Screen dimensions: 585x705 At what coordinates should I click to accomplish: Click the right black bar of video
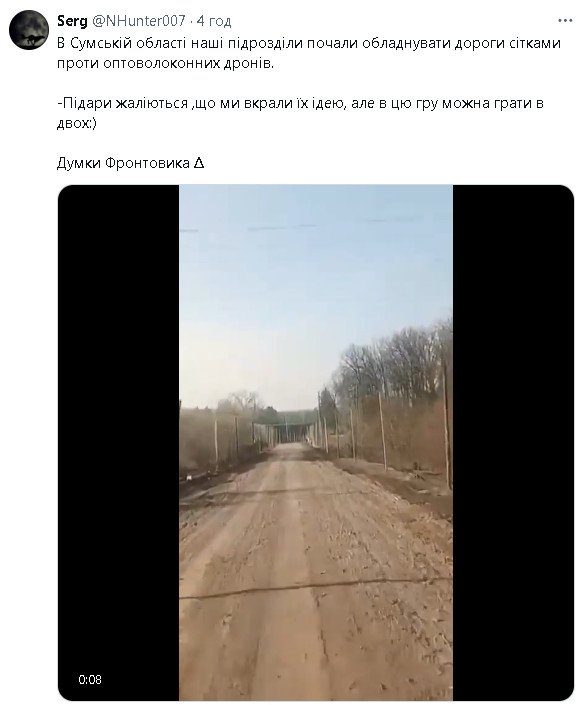pyautogui.click(x=513, y=442)
